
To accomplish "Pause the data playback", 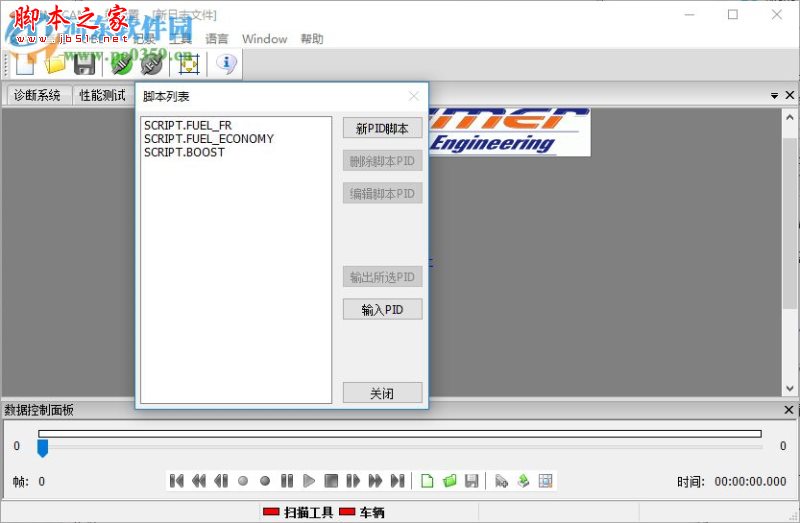I will coord(287,481).
